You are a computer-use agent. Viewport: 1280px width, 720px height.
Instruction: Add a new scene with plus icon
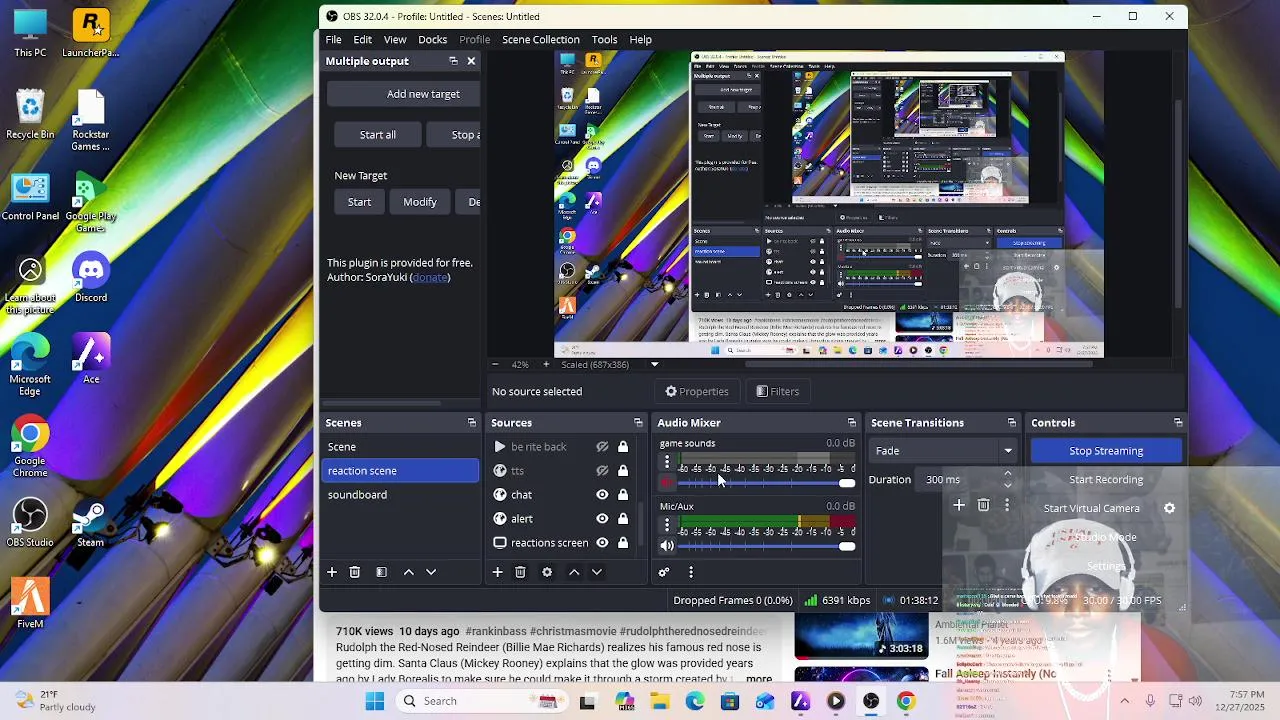click(x=332, y=572)
